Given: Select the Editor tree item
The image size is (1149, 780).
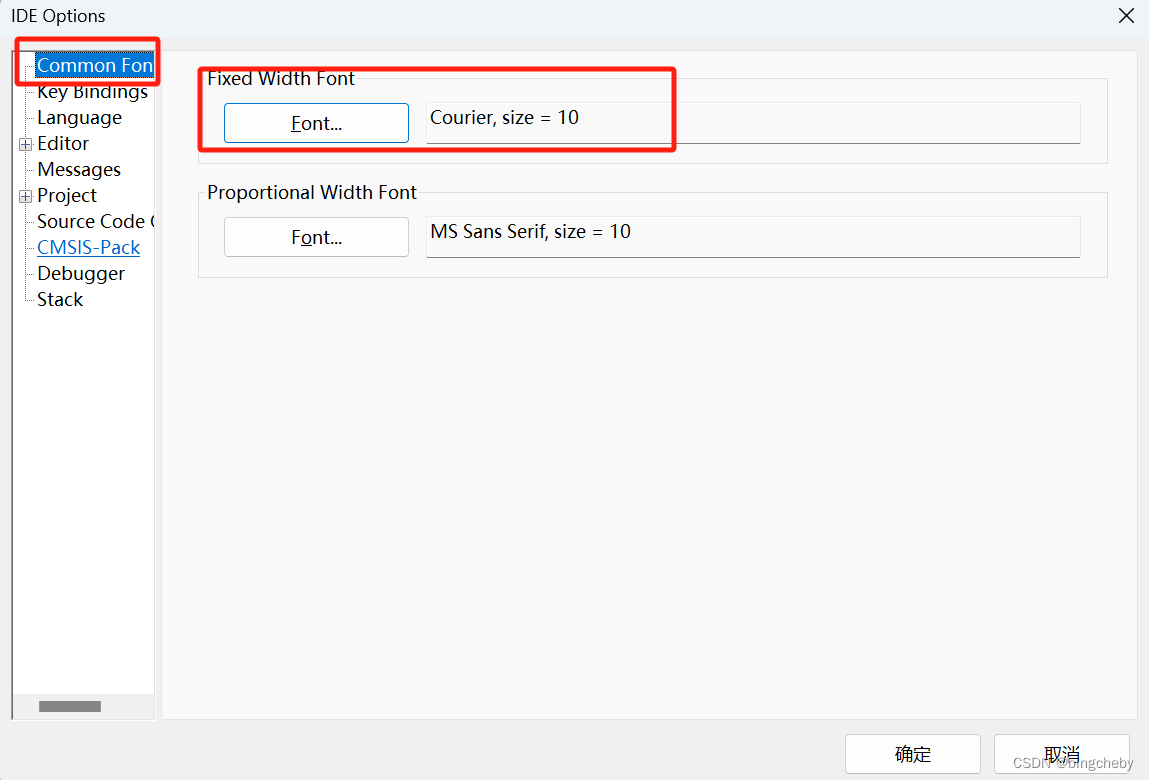Looking at the screenshot, I should point(63,144).
